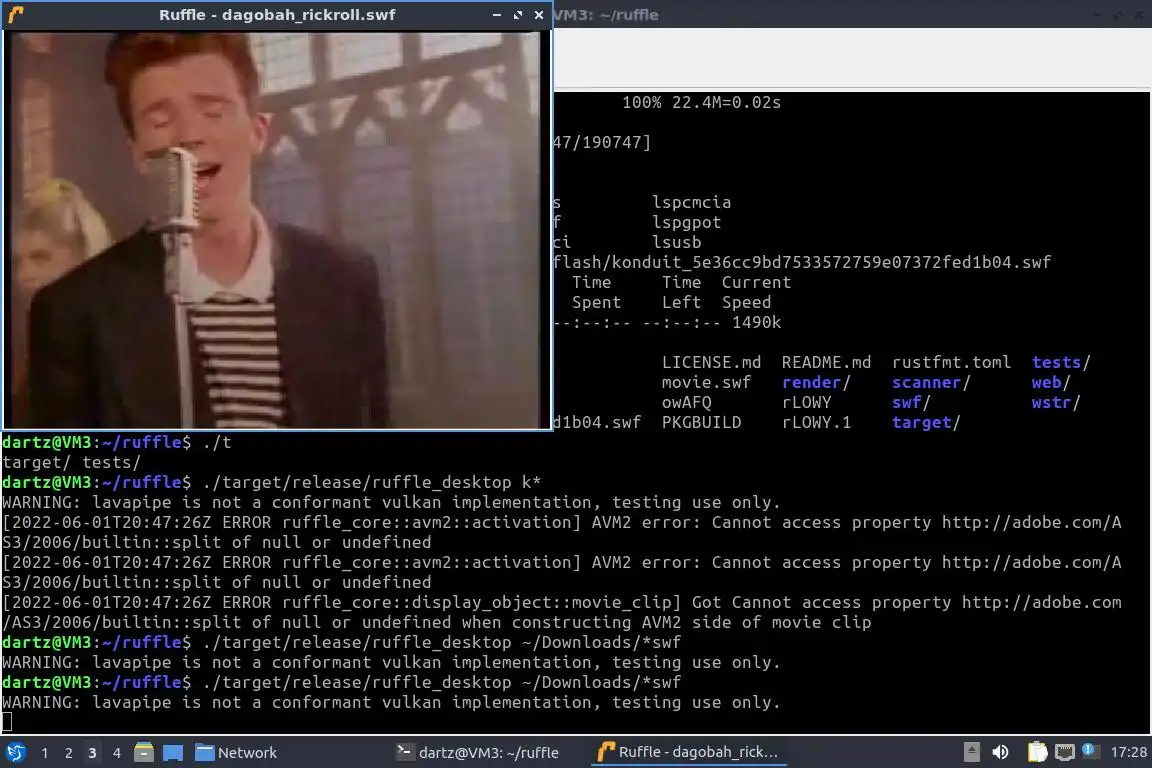Click the terminal cursor on last line
The width and height of the screenshot is (1152, 768).
click(7, 722)
